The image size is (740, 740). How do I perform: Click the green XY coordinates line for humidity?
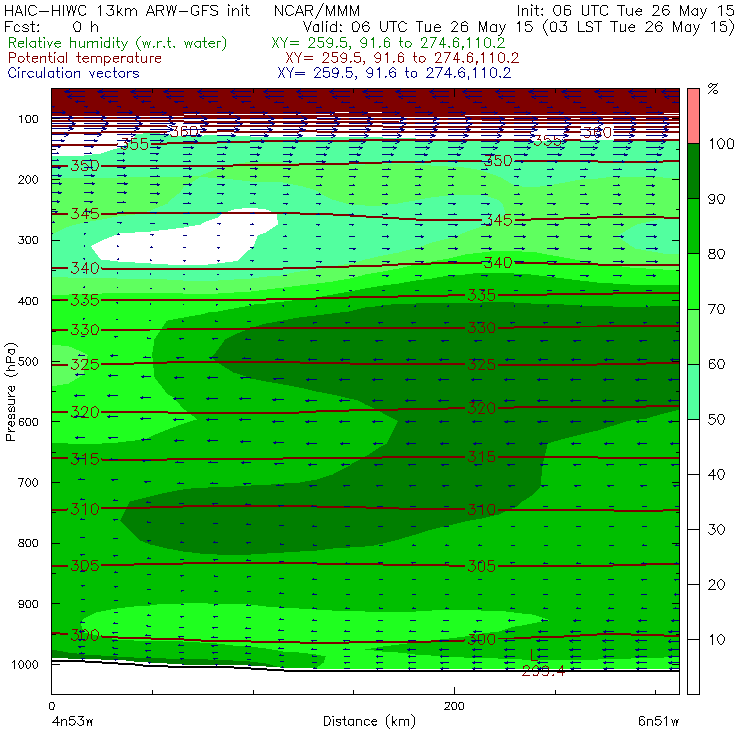(x=388, y=43)
